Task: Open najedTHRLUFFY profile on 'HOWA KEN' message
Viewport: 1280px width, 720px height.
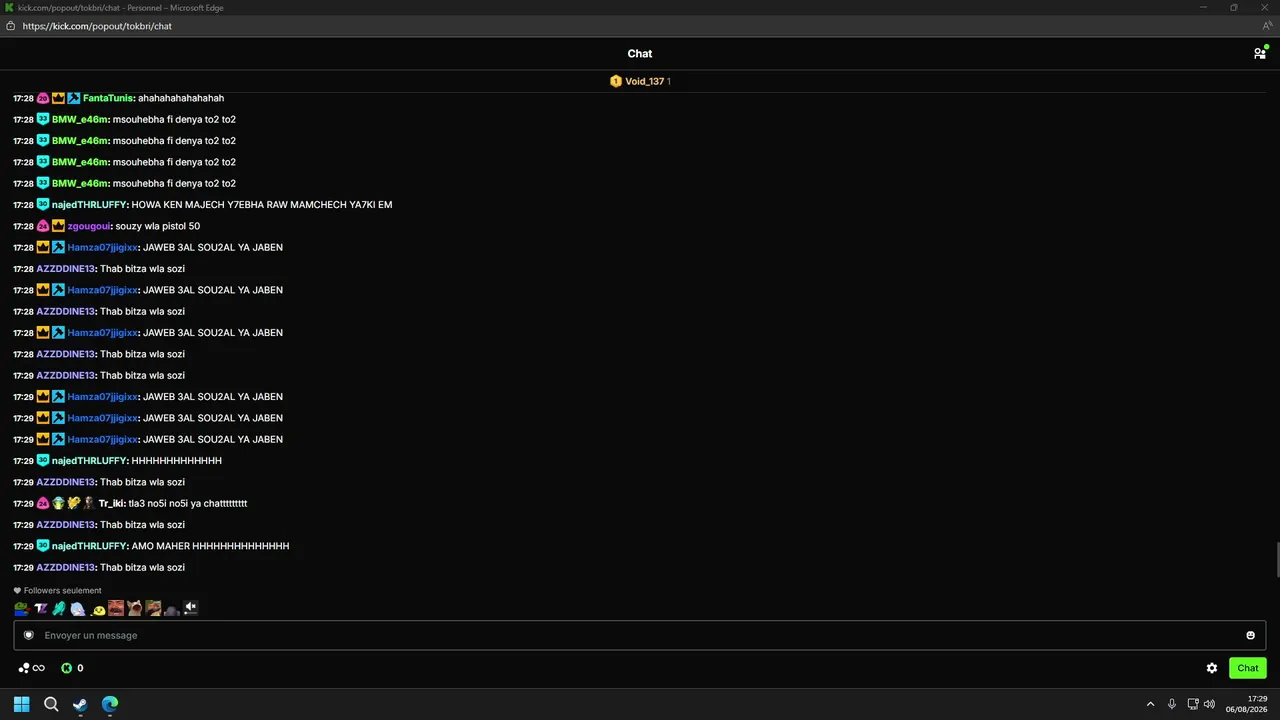Action: pyautogui.click(x=89, y=205)
